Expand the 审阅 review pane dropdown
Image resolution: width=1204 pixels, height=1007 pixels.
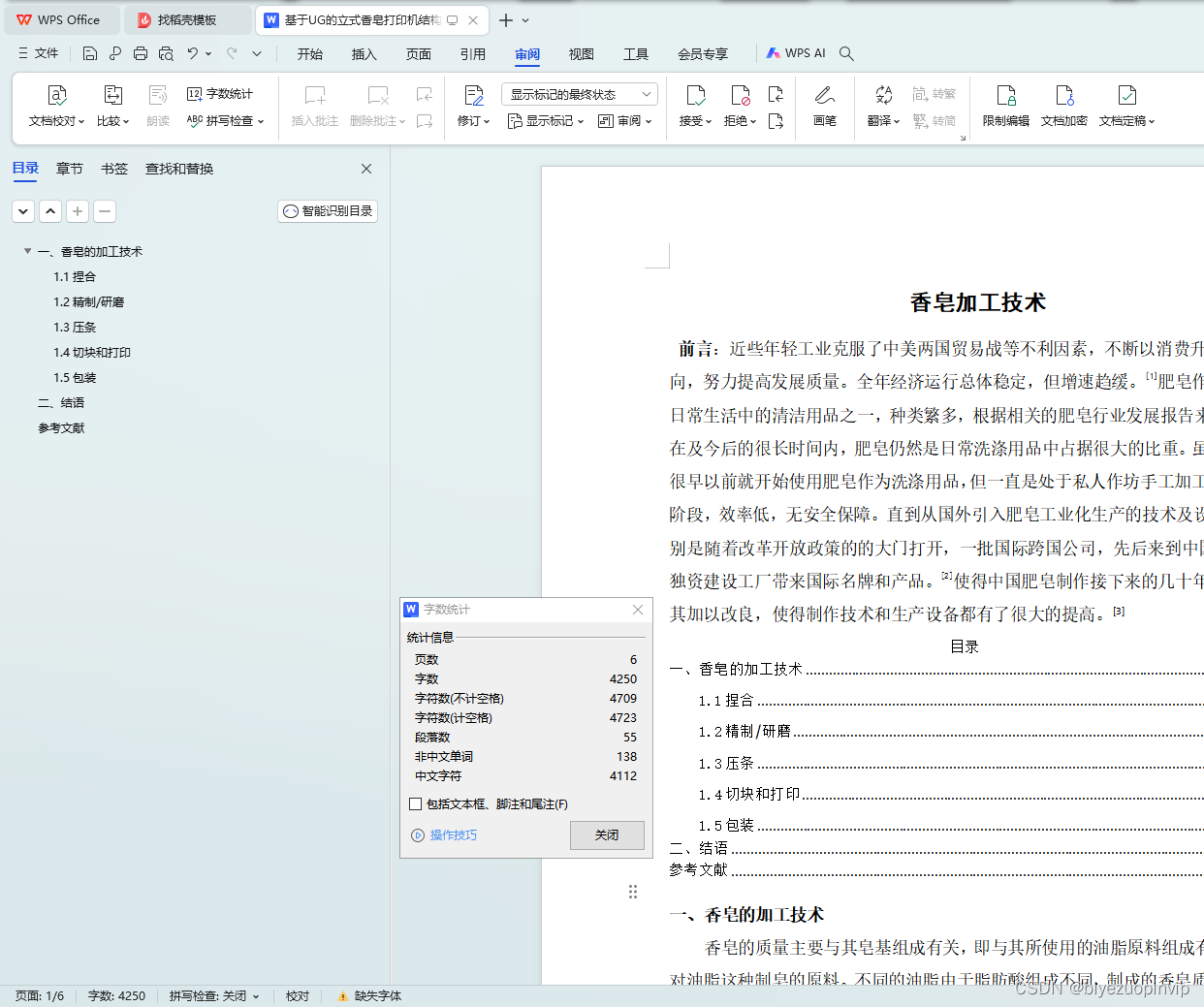pyautogui.click(x=624, y=121)
